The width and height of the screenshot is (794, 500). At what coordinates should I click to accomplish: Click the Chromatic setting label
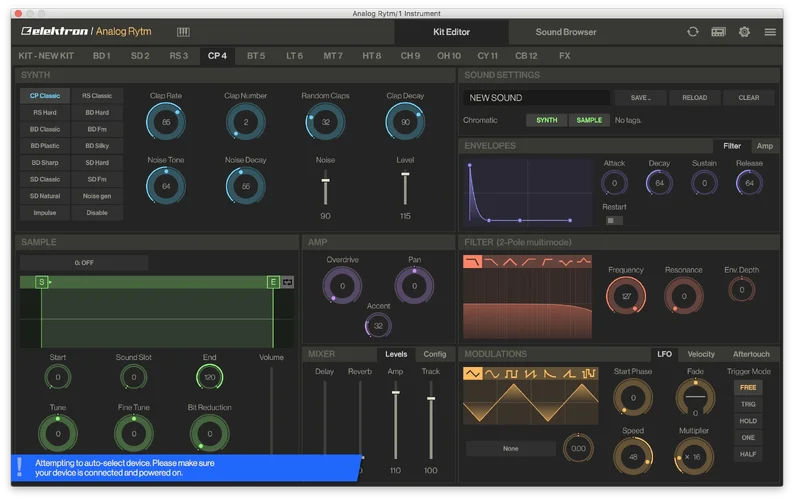point(480,120)
